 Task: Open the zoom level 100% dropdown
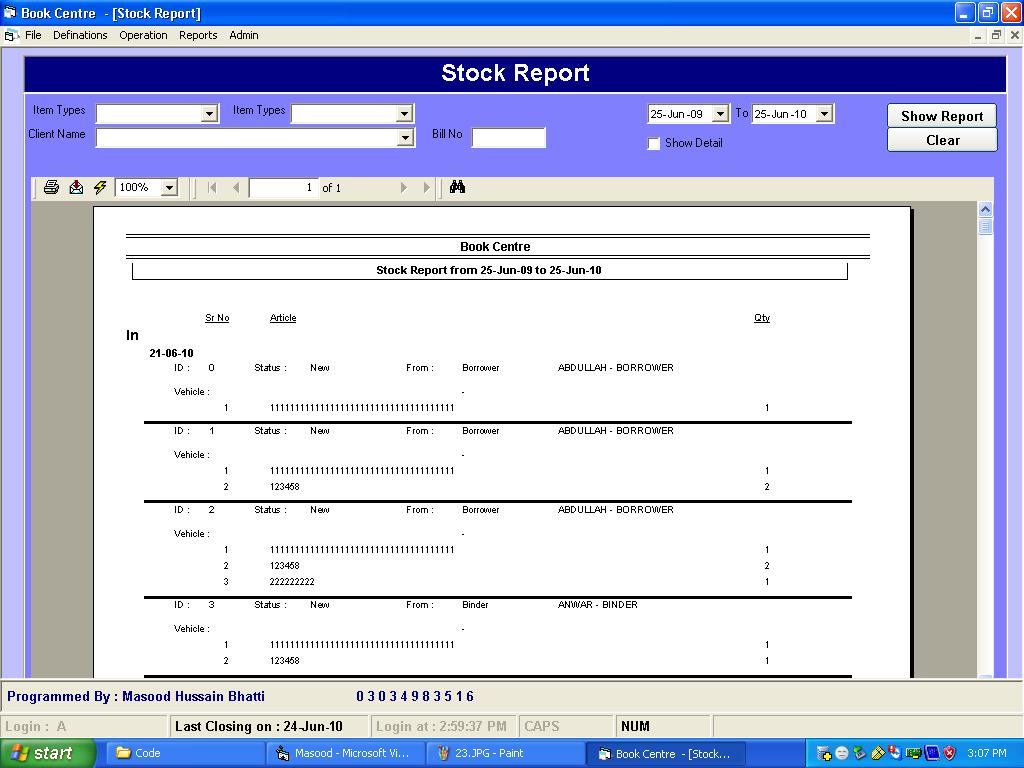coord(169,188)
